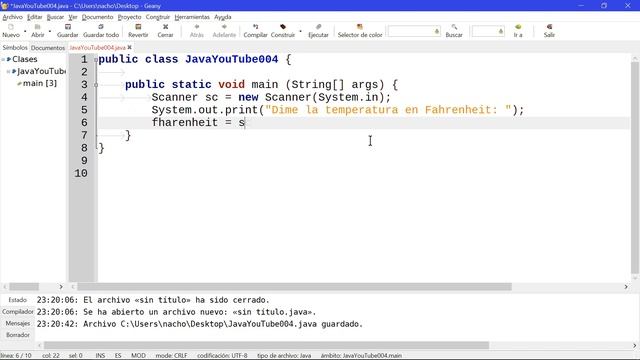Click the sidebar scroll right arrow
Viewport: 640px width, 360px height.
tap(61, 287)
